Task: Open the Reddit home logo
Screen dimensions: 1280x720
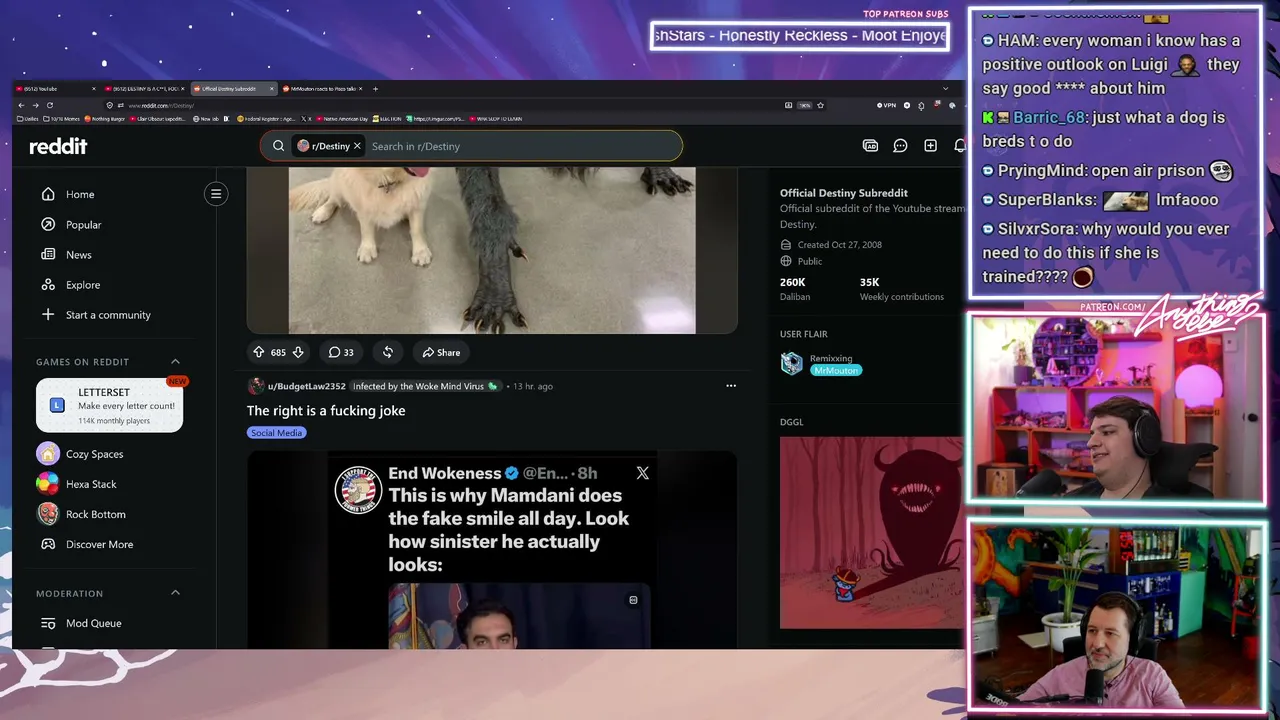Action: pyautogui.click(x=58, y=146)
